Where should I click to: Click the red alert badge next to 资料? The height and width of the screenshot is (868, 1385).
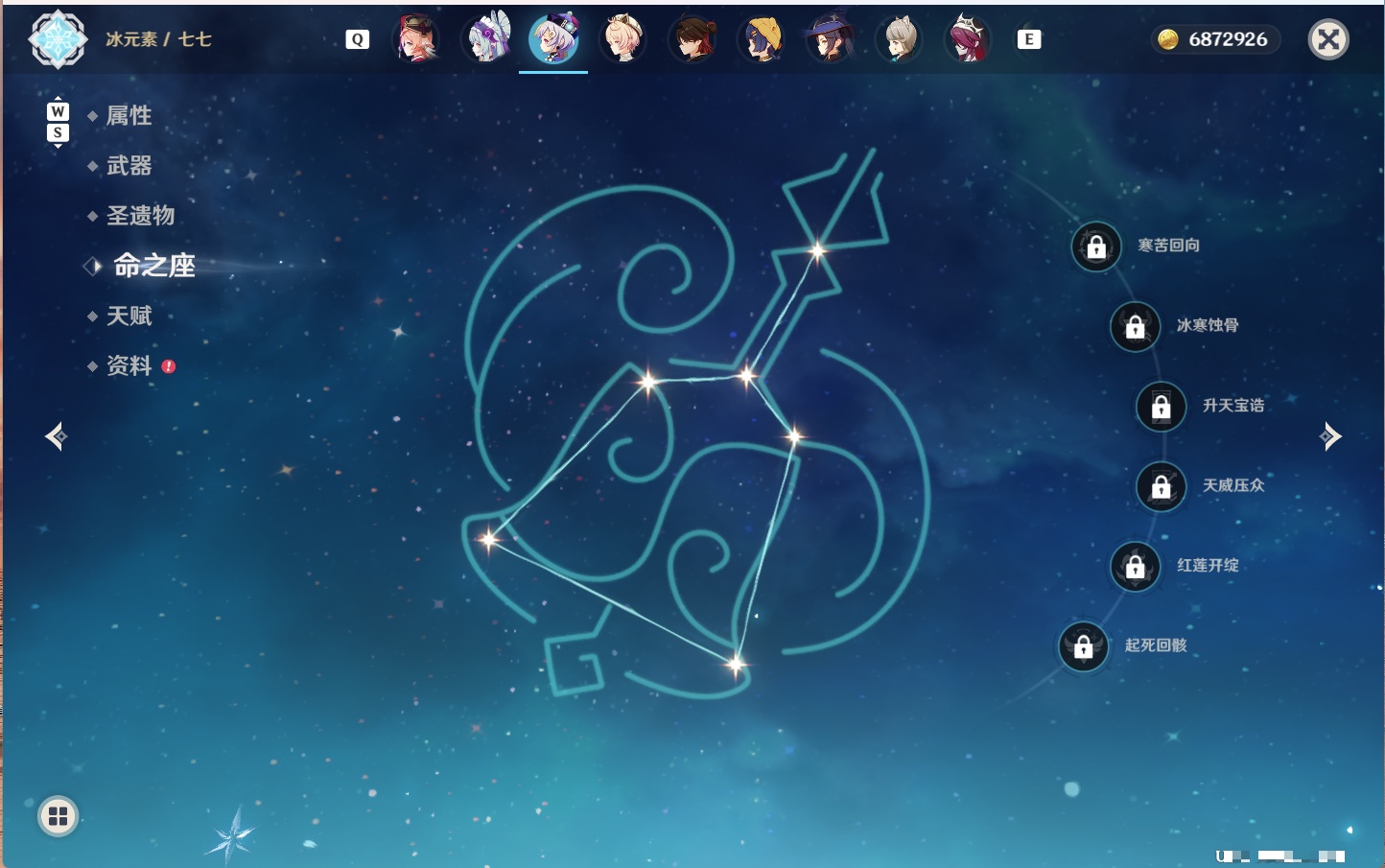point(169,366)
